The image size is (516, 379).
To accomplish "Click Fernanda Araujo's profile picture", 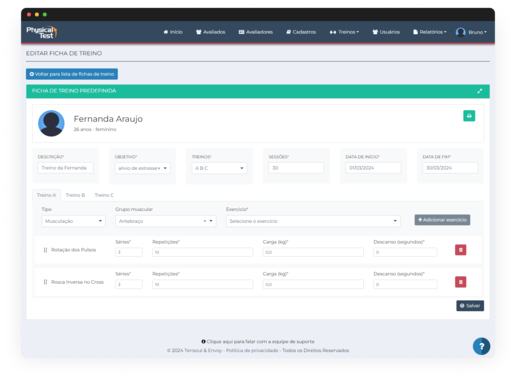I will click(x=51, y=123).
